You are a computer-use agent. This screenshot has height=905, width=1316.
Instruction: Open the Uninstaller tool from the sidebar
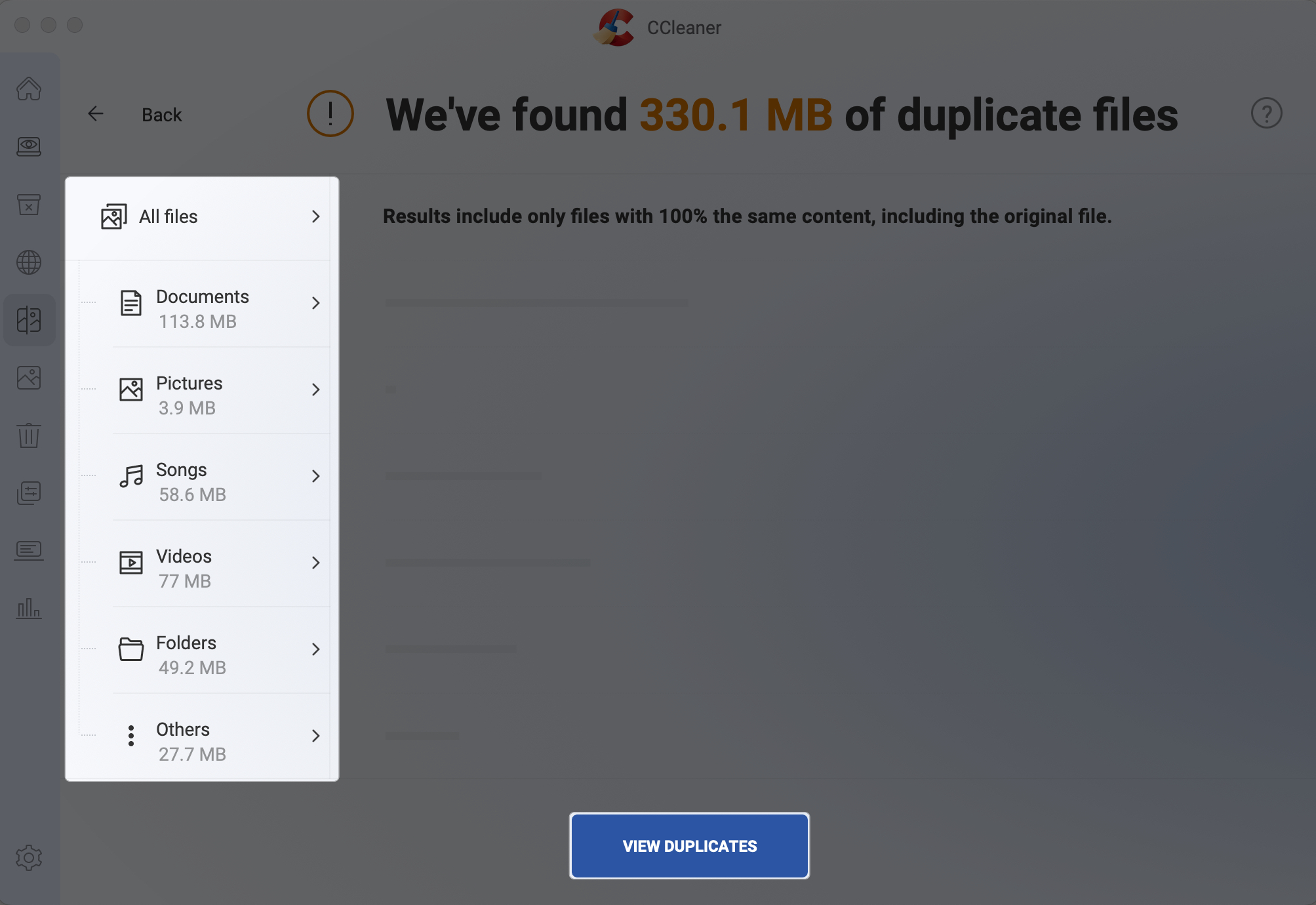click(29, 205)
